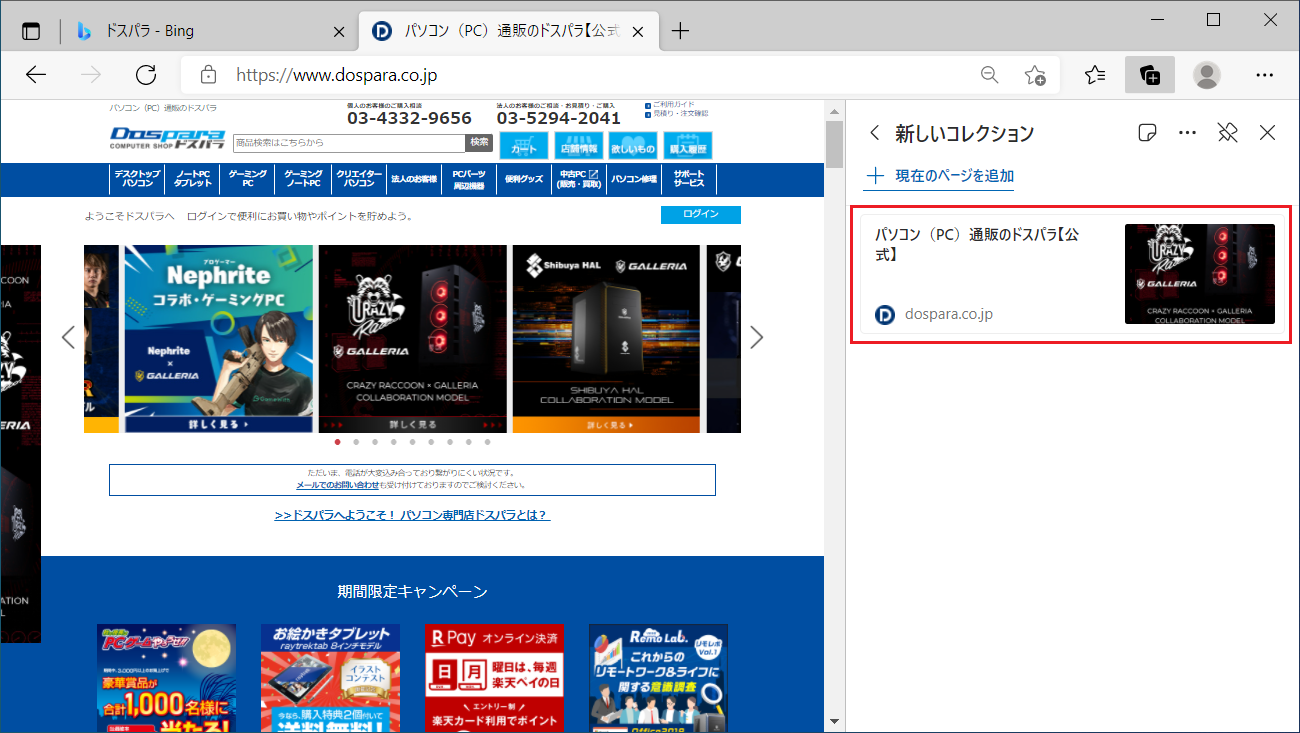Select the パソコン(PC)通販のドスパラ tab
Viewport: 1300px width, 733px height.
509,31
